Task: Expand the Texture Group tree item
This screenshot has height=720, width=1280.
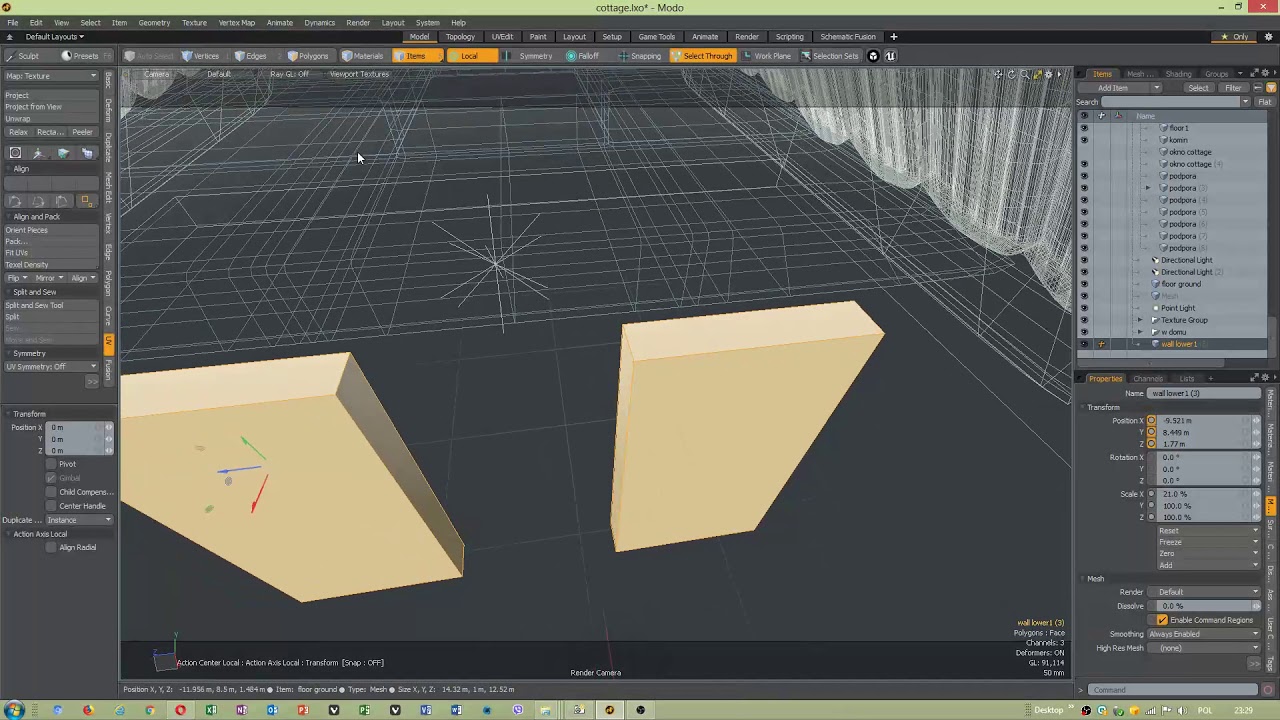Action: point(1140,320)
